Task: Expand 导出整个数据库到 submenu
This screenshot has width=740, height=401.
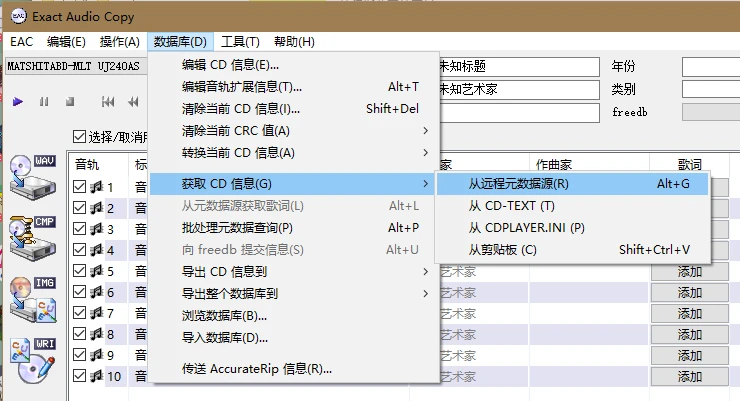Action: [294, 293]
